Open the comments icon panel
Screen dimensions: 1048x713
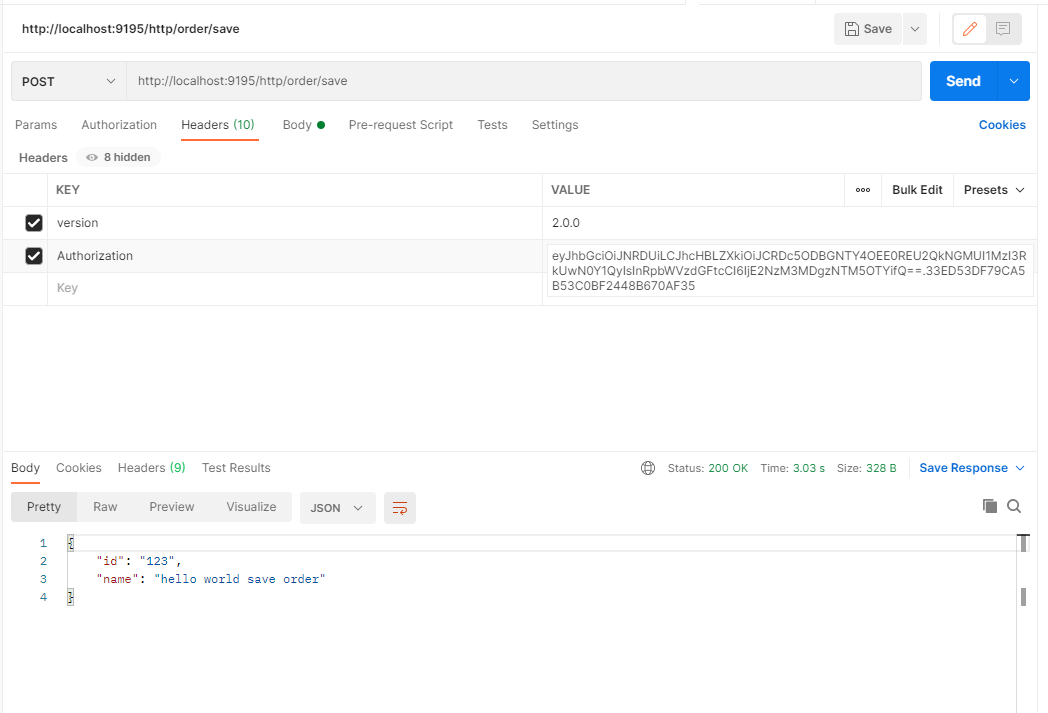[x=1003, y=29]
